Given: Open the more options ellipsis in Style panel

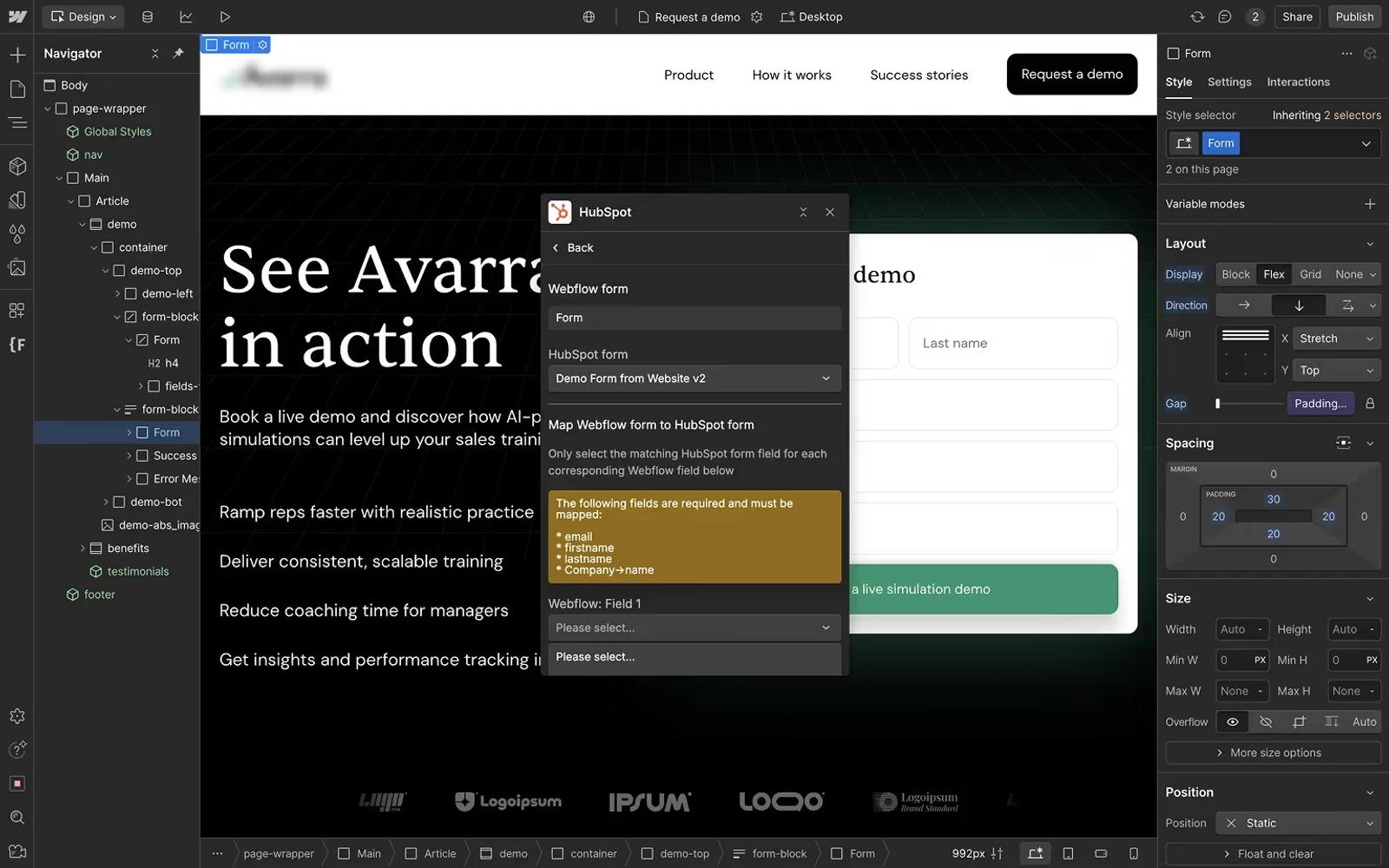Looking at the screenshot, I should (1346, 53).
